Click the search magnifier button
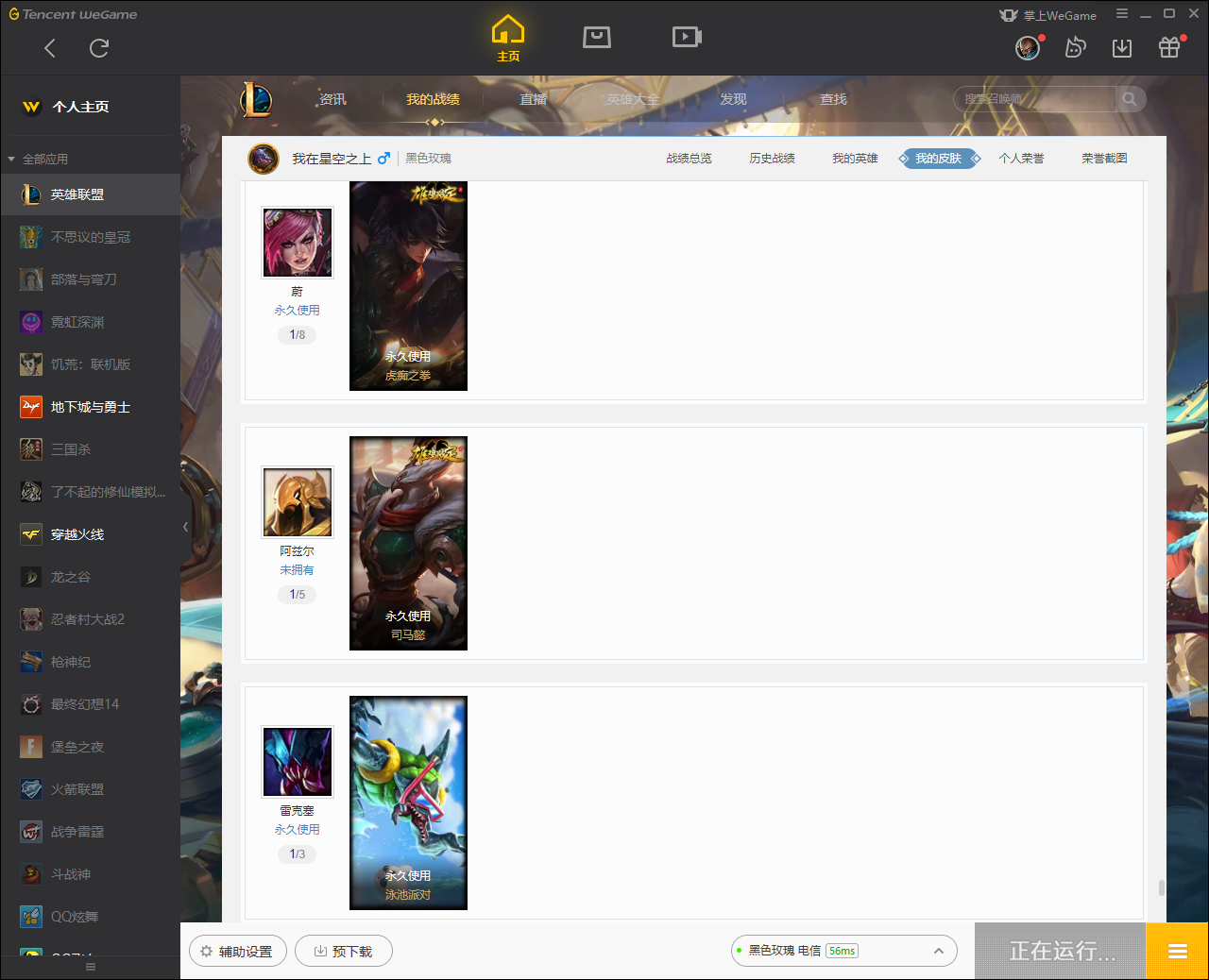The width and height of the screenshot is (1209, 980). click(1130, 99)
